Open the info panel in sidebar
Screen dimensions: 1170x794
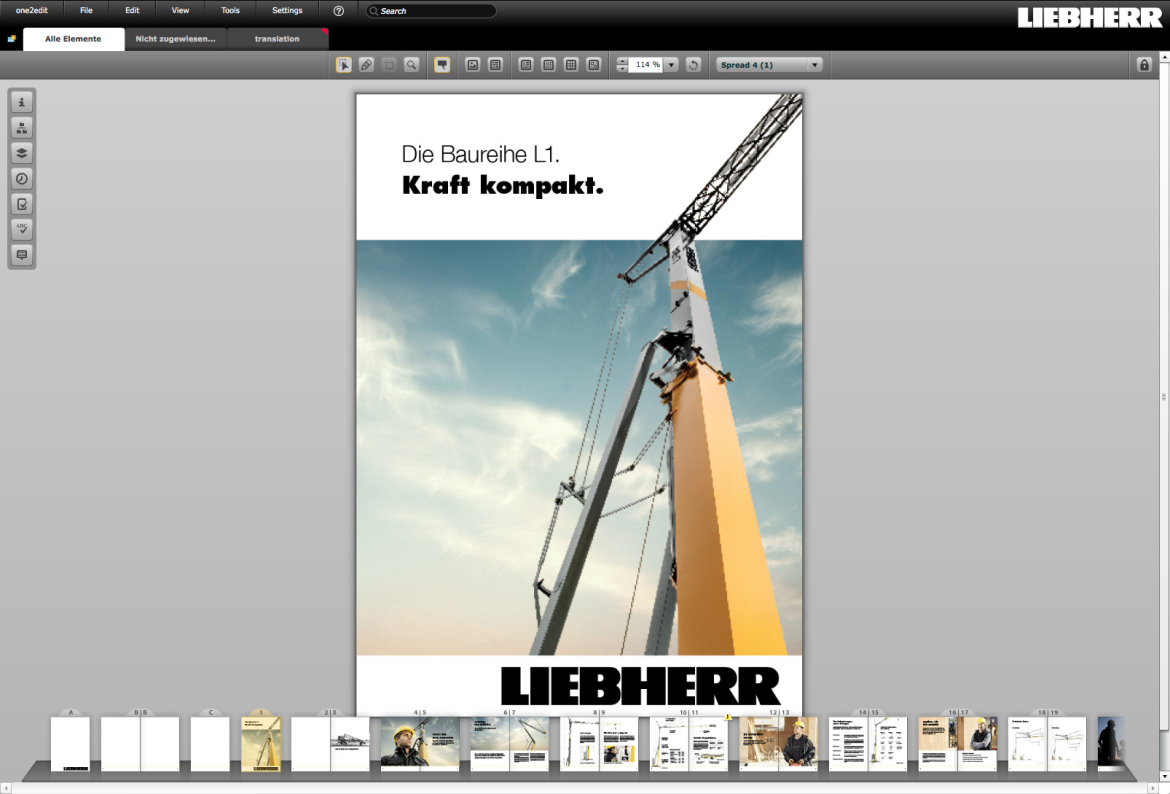[x=22, y=102]
